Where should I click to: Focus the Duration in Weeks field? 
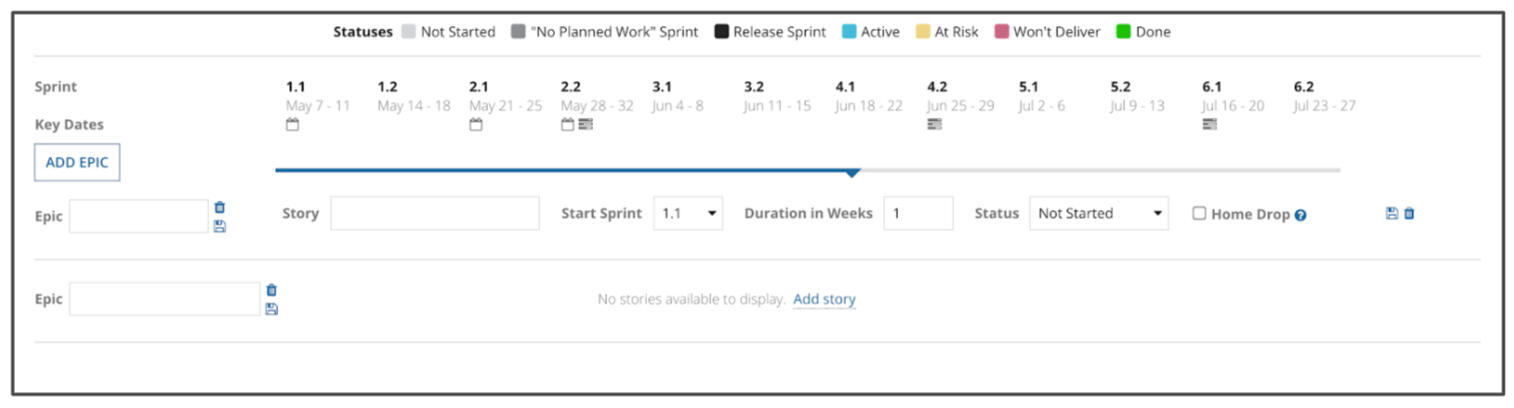coord(917,213)
